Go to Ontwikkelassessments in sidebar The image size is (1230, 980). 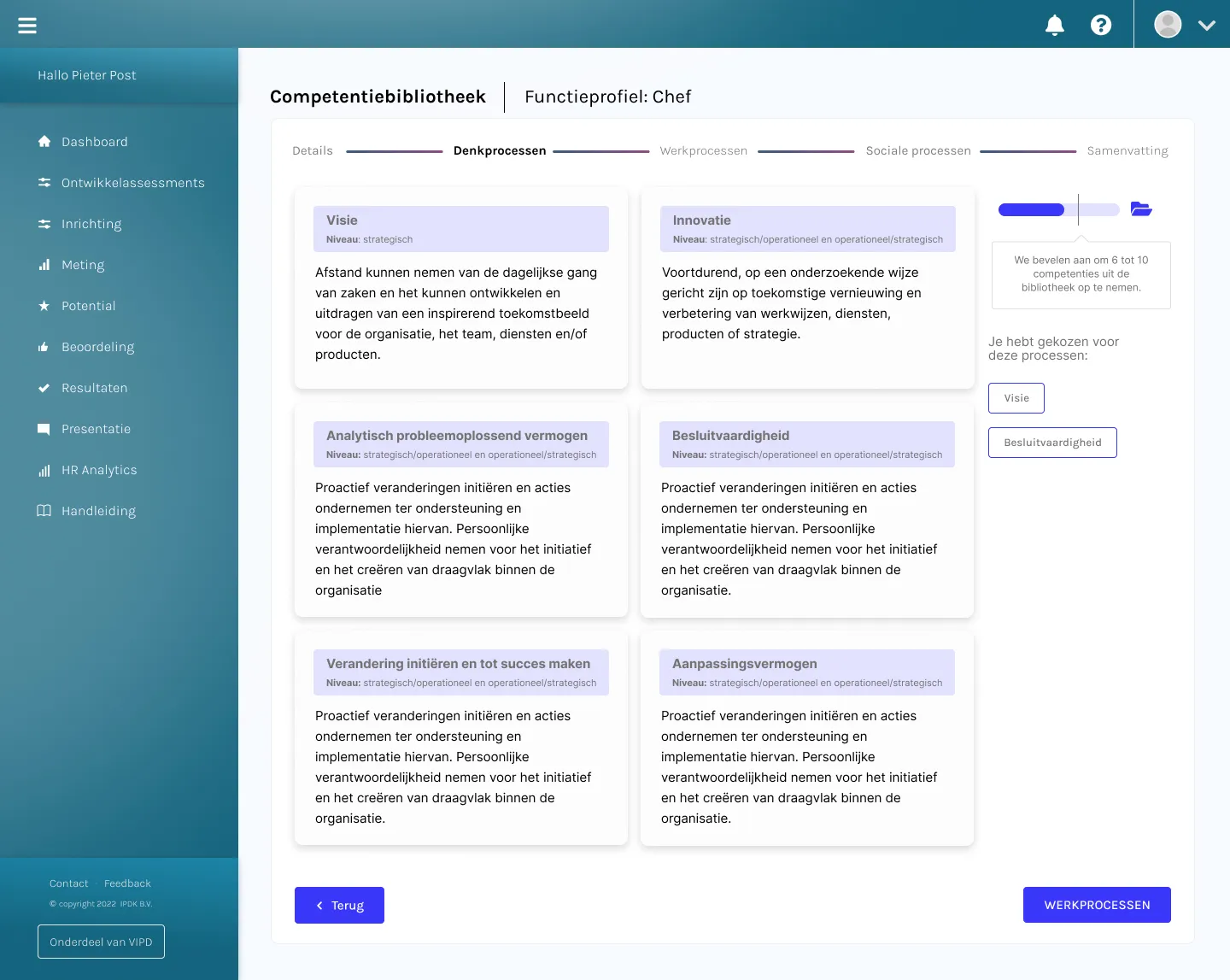[132, 183]
